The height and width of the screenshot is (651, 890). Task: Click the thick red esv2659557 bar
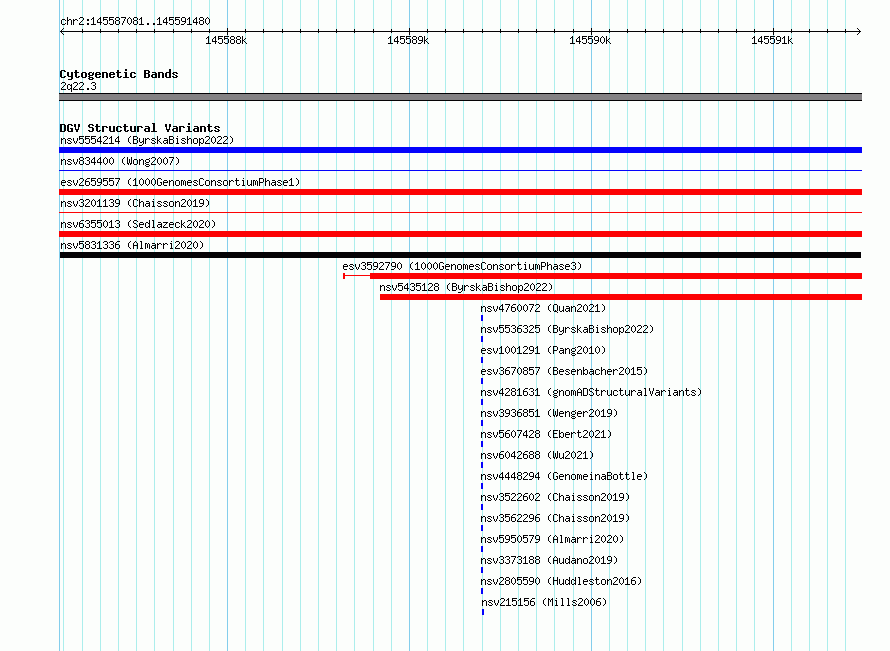coord(460,192)
